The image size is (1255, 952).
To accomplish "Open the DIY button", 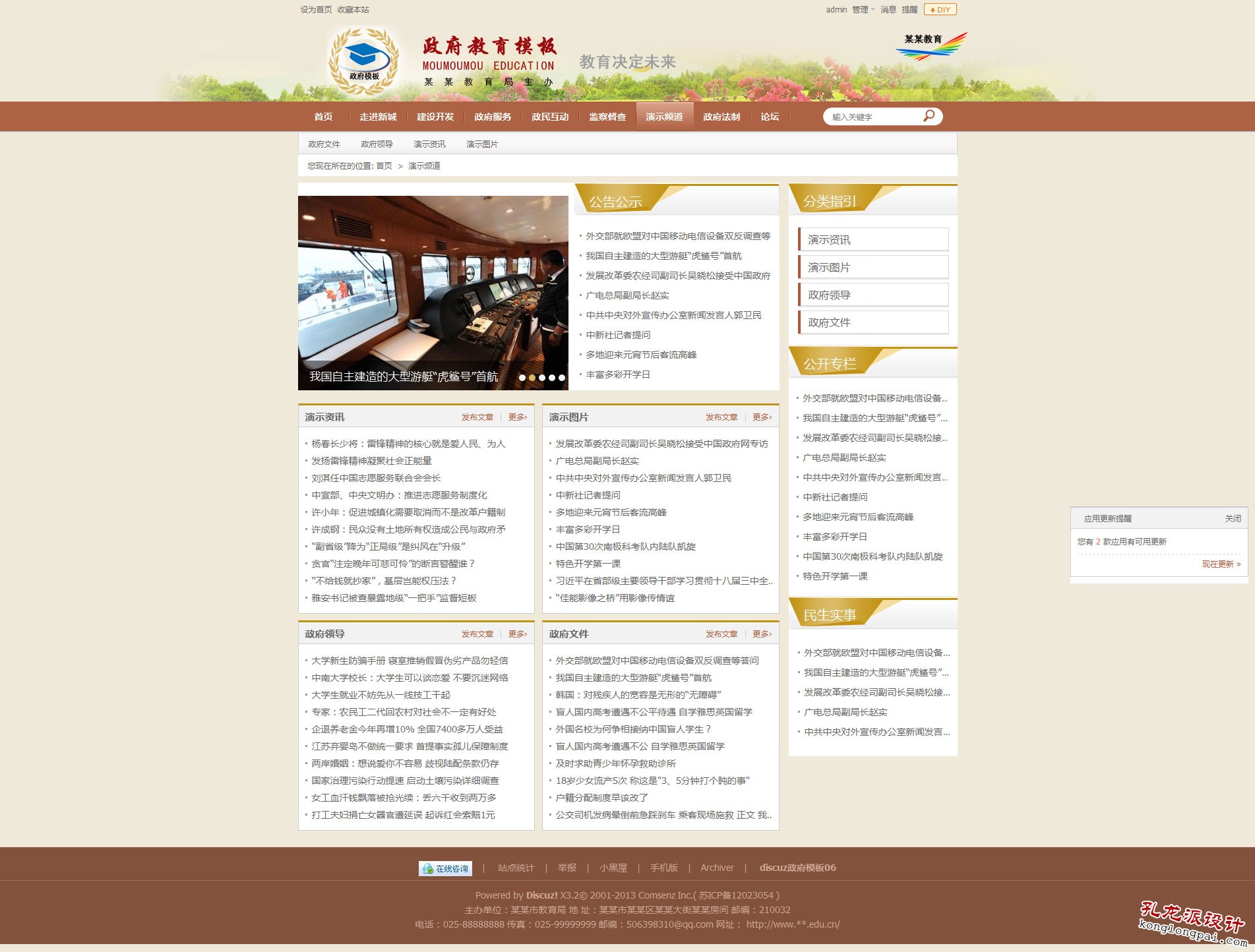I will 940,9.
